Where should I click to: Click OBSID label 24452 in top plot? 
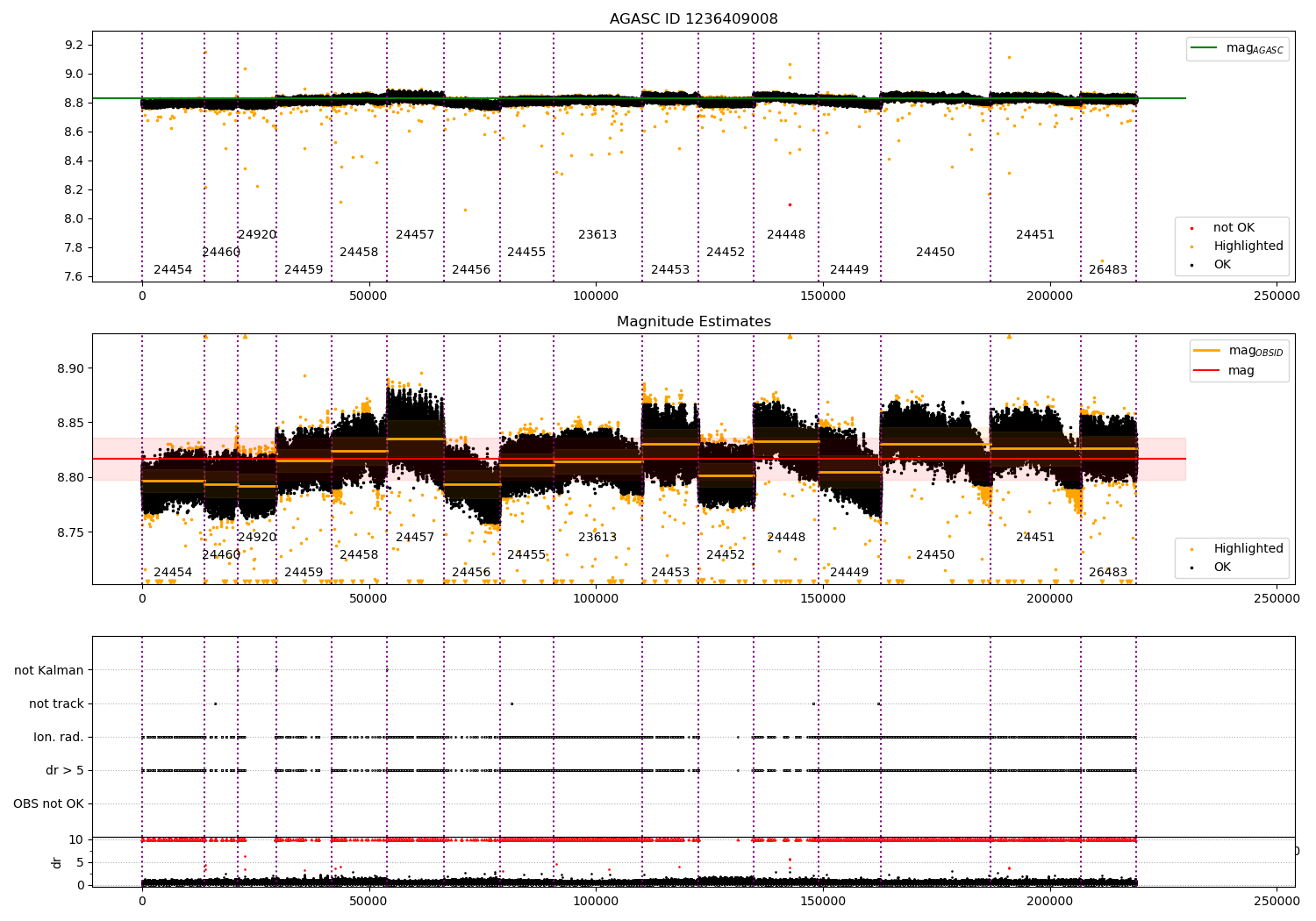point(726,252)
